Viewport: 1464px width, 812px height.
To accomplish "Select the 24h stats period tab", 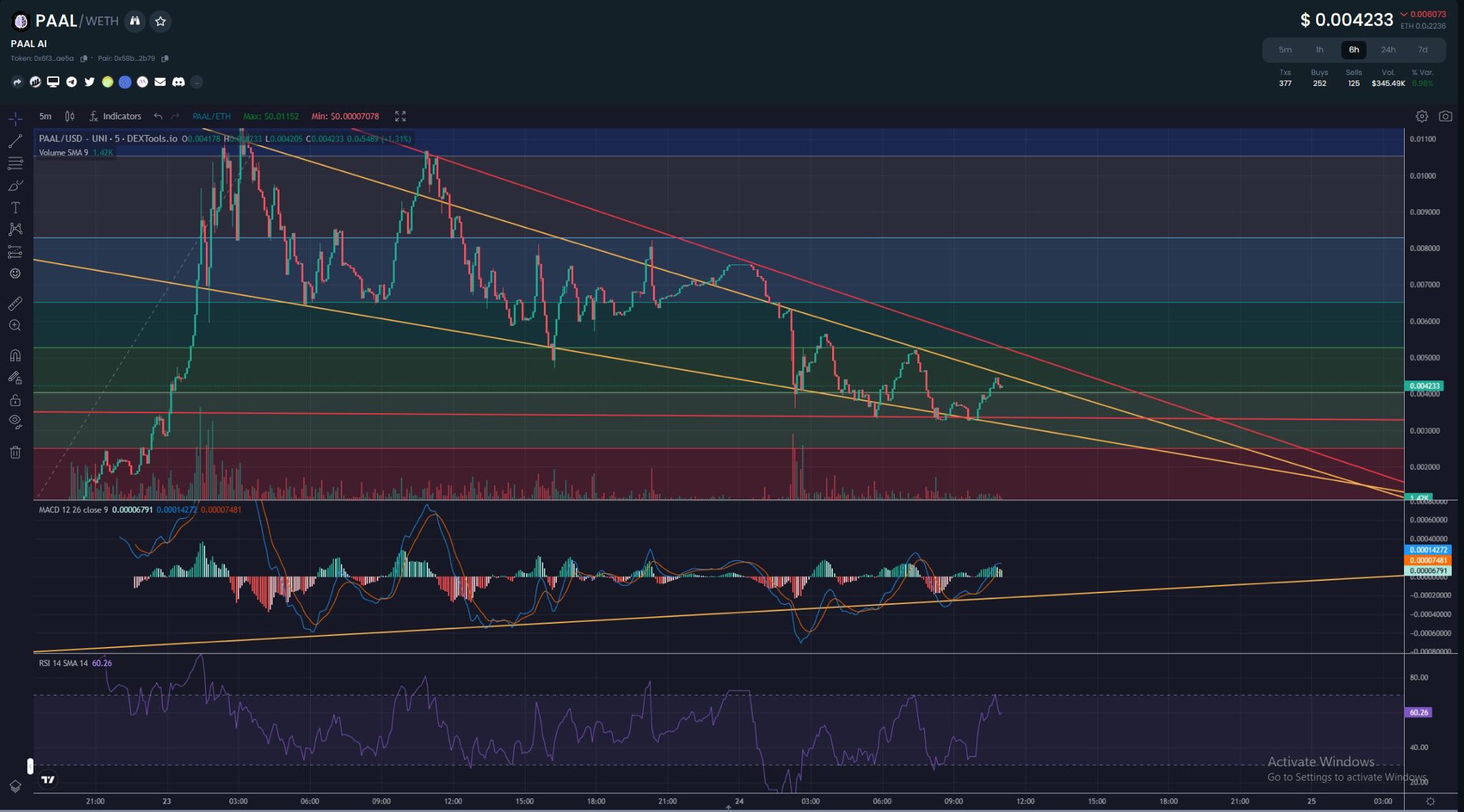I will (x=1388, y=50).
